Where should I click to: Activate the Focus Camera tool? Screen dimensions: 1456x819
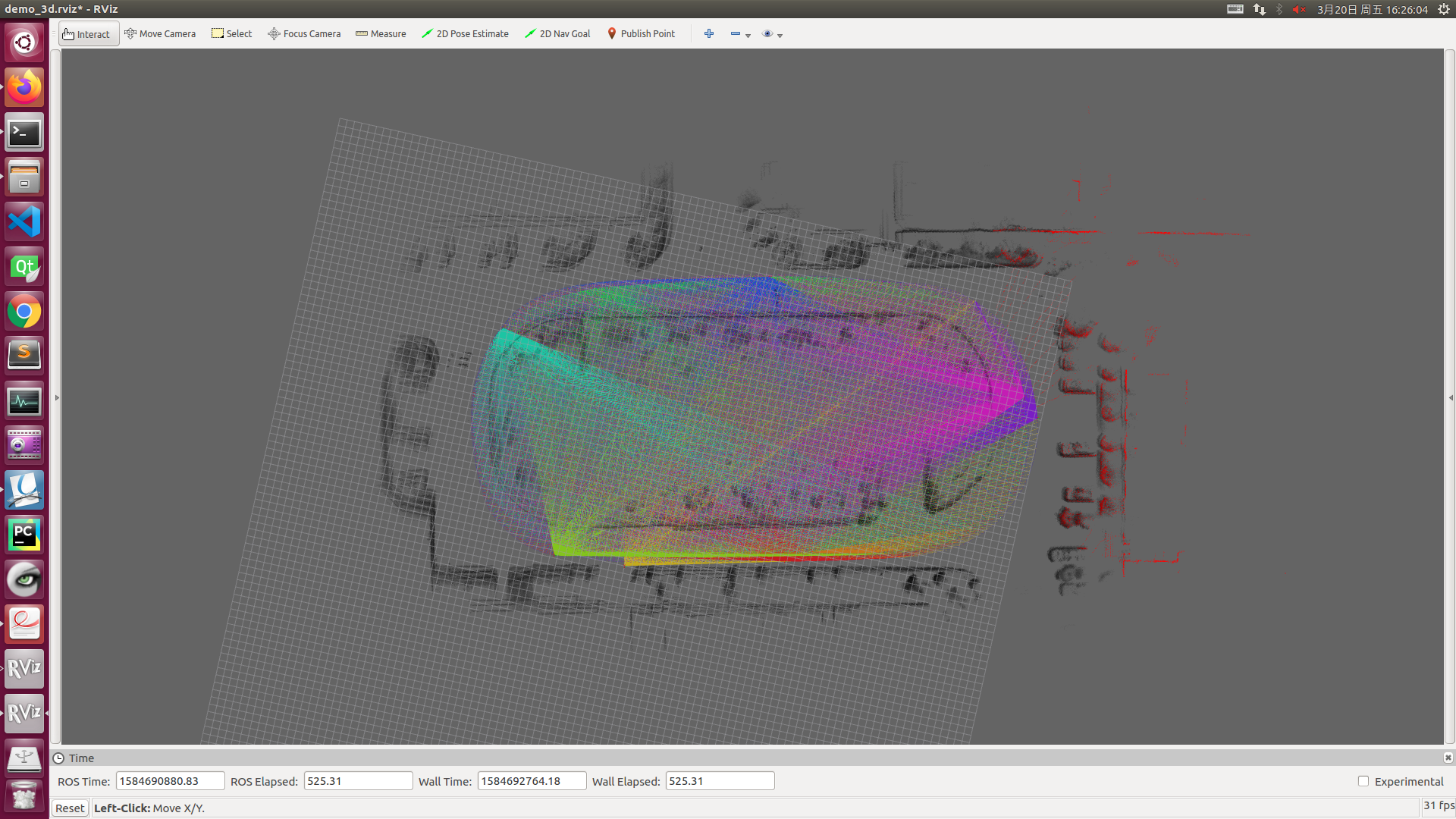304,34
